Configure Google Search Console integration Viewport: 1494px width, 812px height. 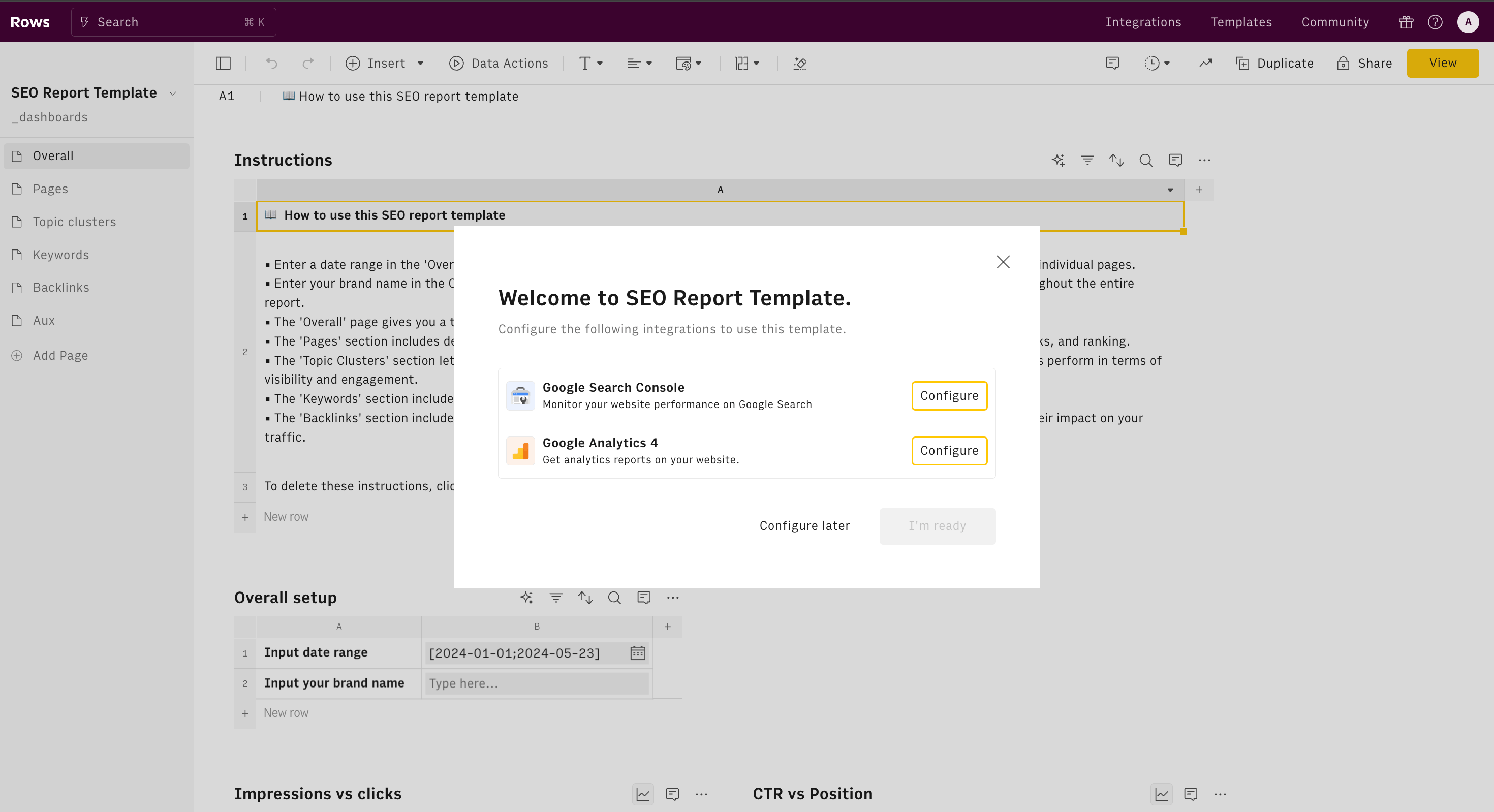pos(949,395)
